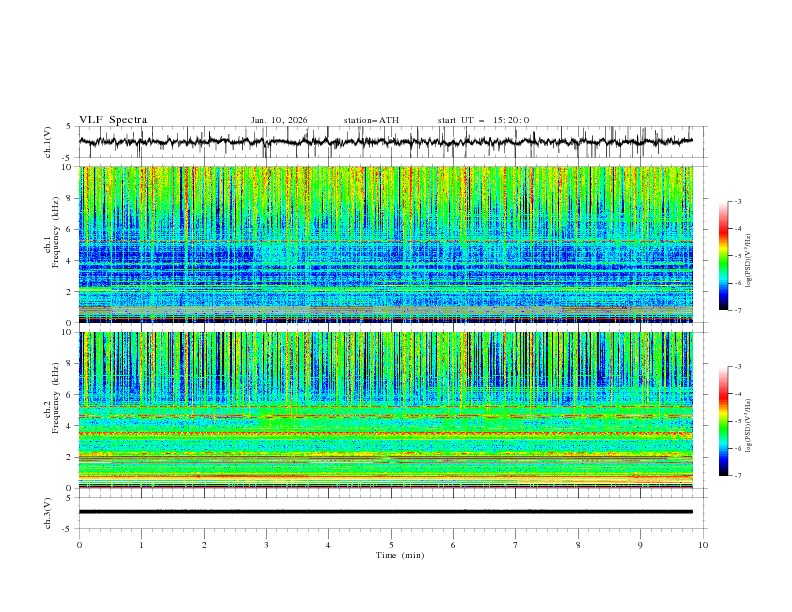This screenshot has width=792, height=612.
Task: Click the log(PSD) label beside ch.2 colorbar
Action: [749, 425]
